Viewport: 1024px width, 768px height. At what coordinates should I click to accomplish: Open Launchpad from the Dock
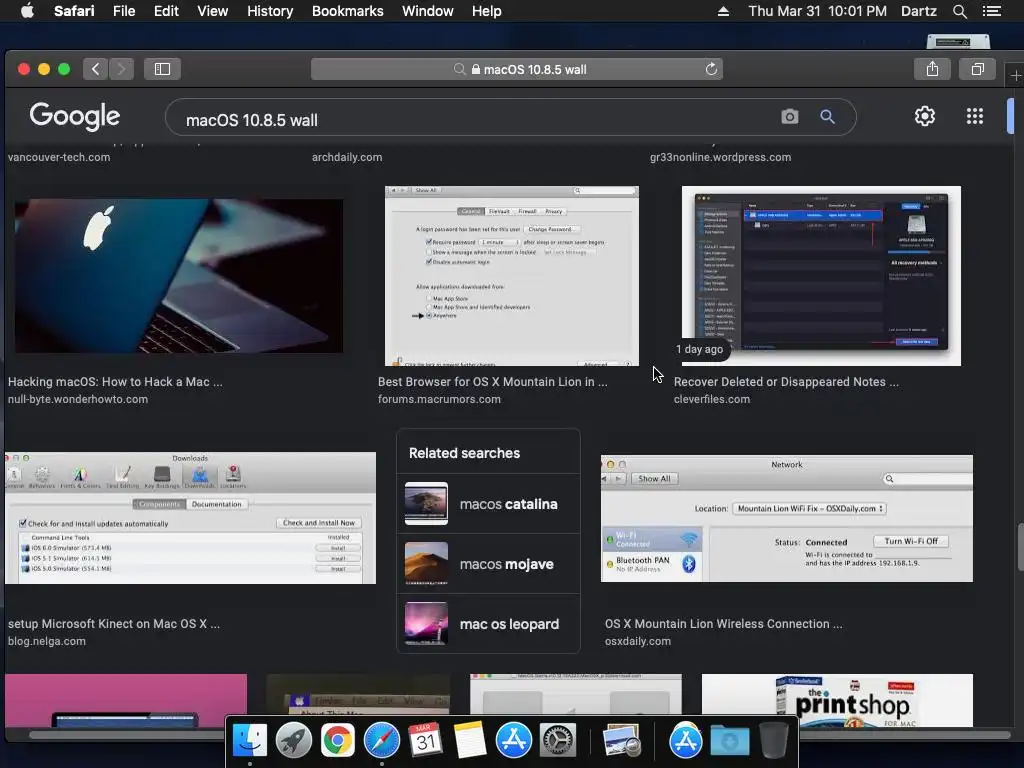point(294,741)
